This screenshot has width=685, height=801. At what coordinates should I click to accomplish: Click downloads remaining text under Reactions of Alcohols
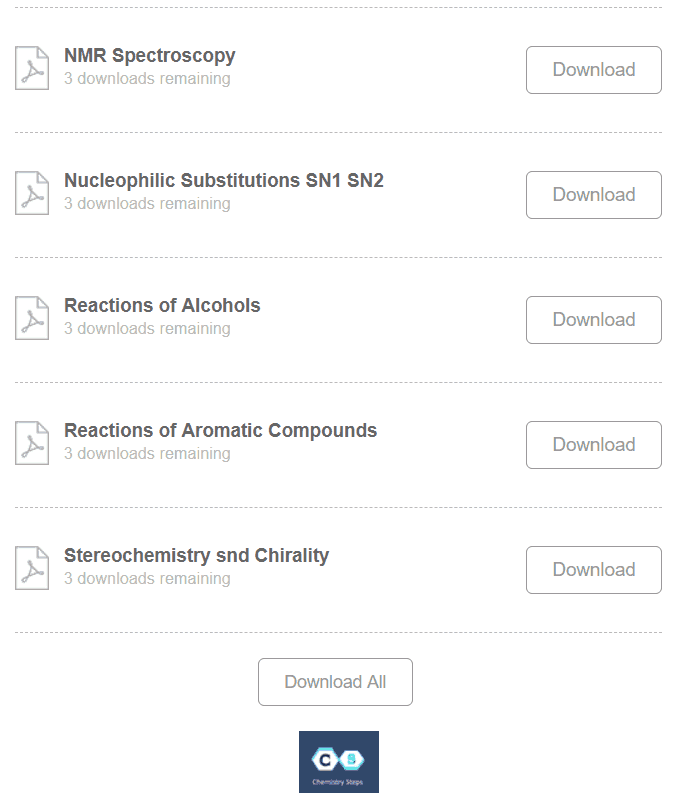tap(147, 329)
